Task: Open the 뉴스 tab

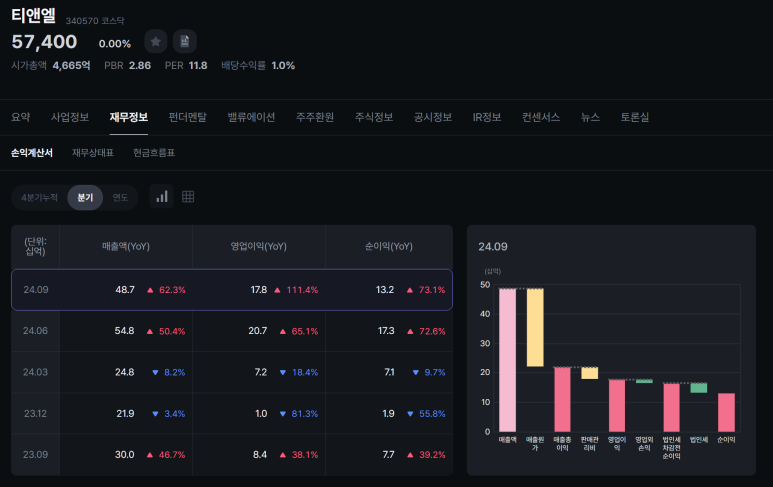Action: [x=590, y=117]
